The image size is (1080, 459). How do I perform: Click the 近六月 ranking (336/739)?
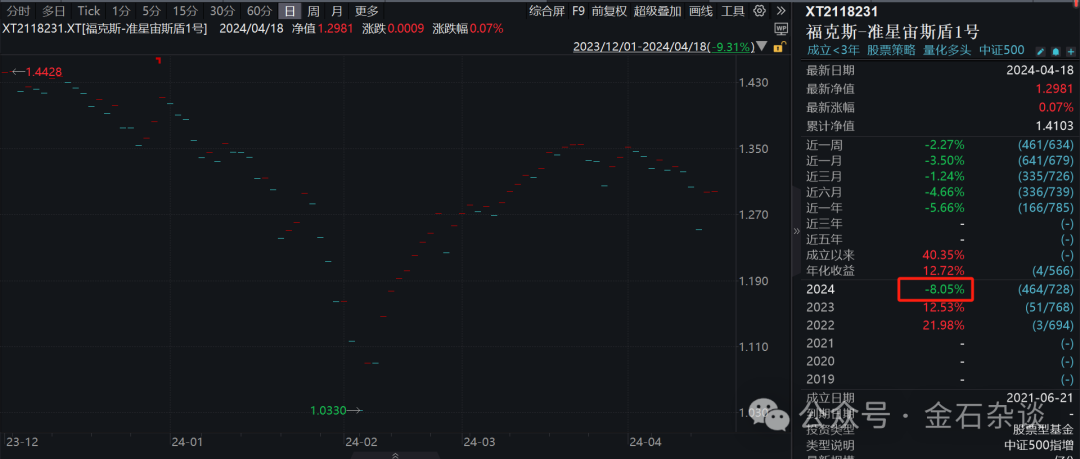pos(1045,192)
